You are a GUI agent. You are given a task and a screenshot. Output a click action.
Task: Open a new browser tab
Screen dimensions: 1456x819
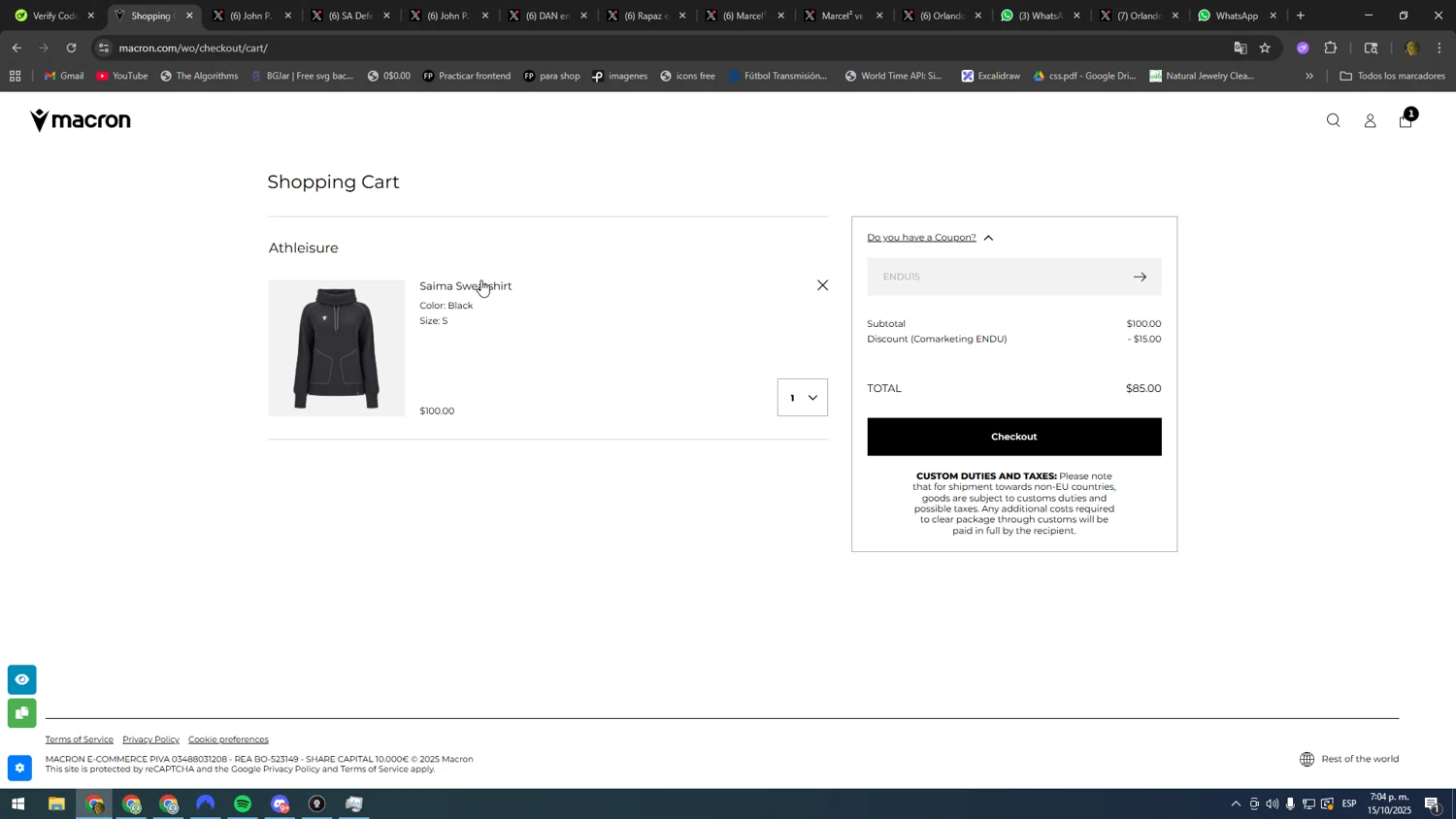point(1301,16)
